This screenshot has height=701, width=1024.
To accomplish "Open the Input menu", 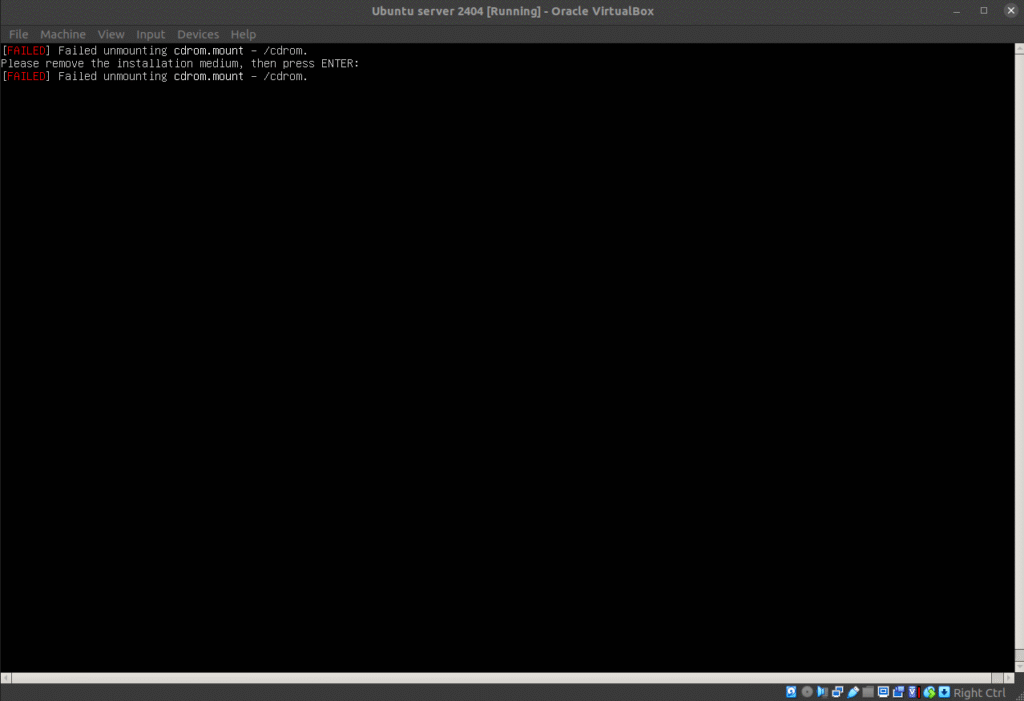I will coord(151,34).
